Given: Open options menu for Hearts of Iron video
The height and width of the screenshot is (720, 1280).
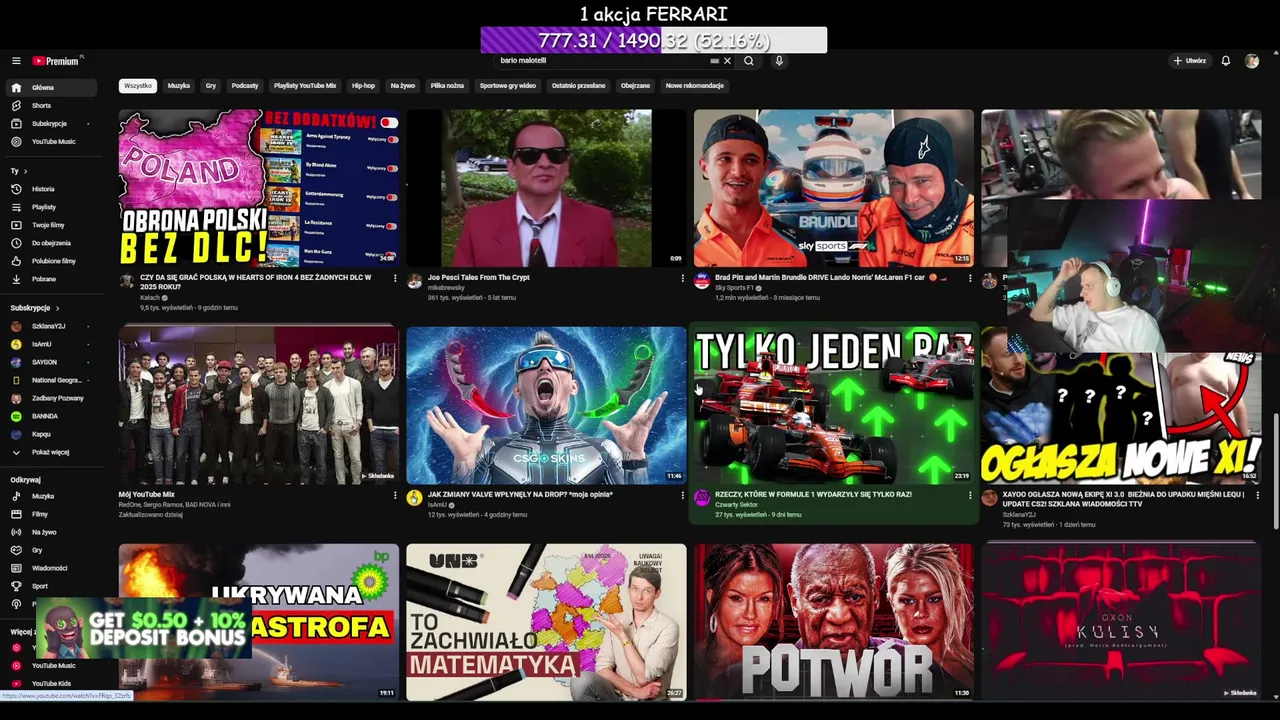Looking at the screenshot, I should [x=395, y=278].
